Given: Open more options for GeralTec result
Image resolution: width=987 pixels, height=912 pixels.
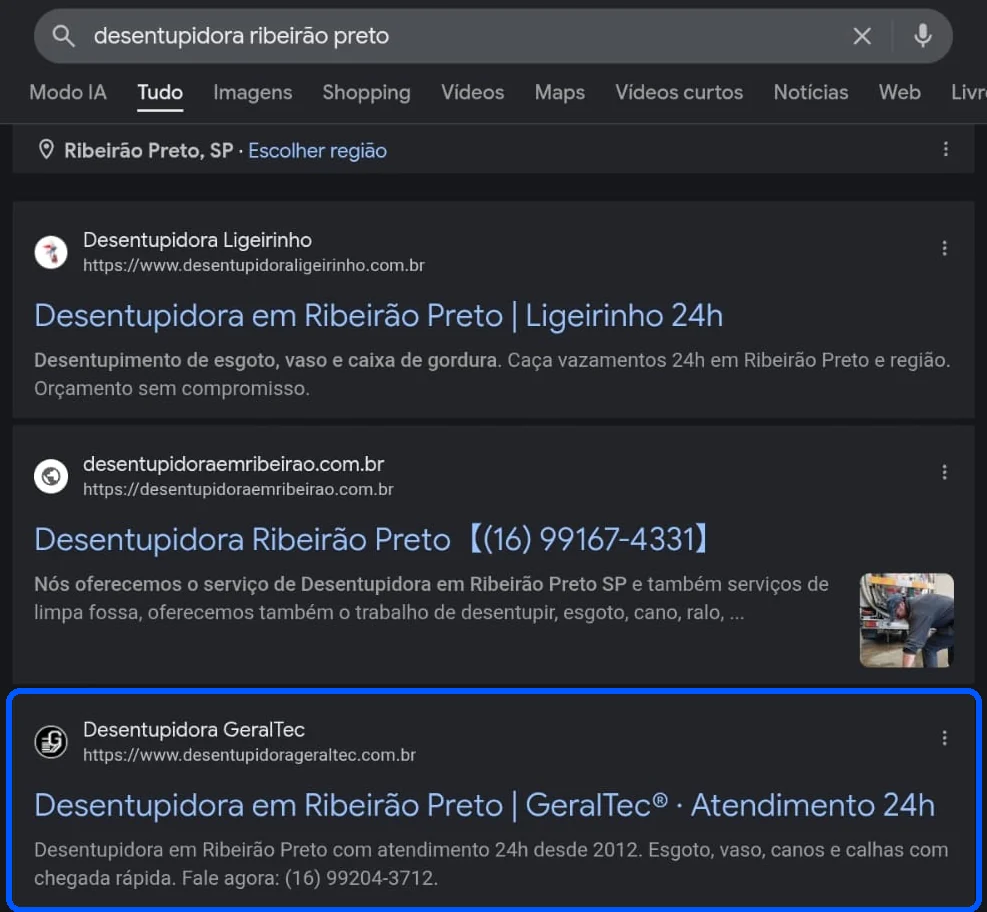Looking at the screenshot, I should coord(944,738).
